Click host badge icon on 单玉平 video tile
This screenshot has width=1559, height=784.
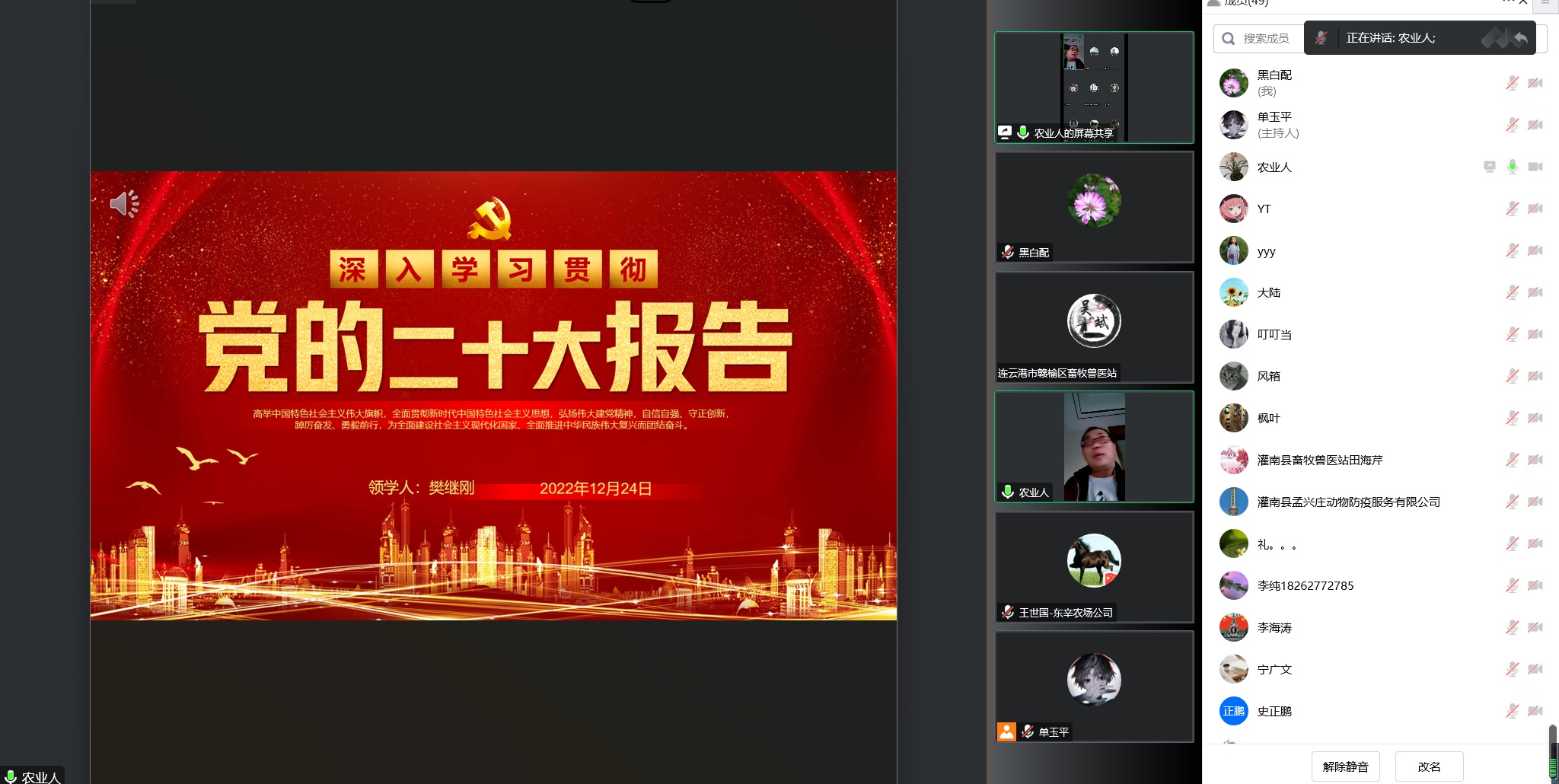coord(1006,731)
